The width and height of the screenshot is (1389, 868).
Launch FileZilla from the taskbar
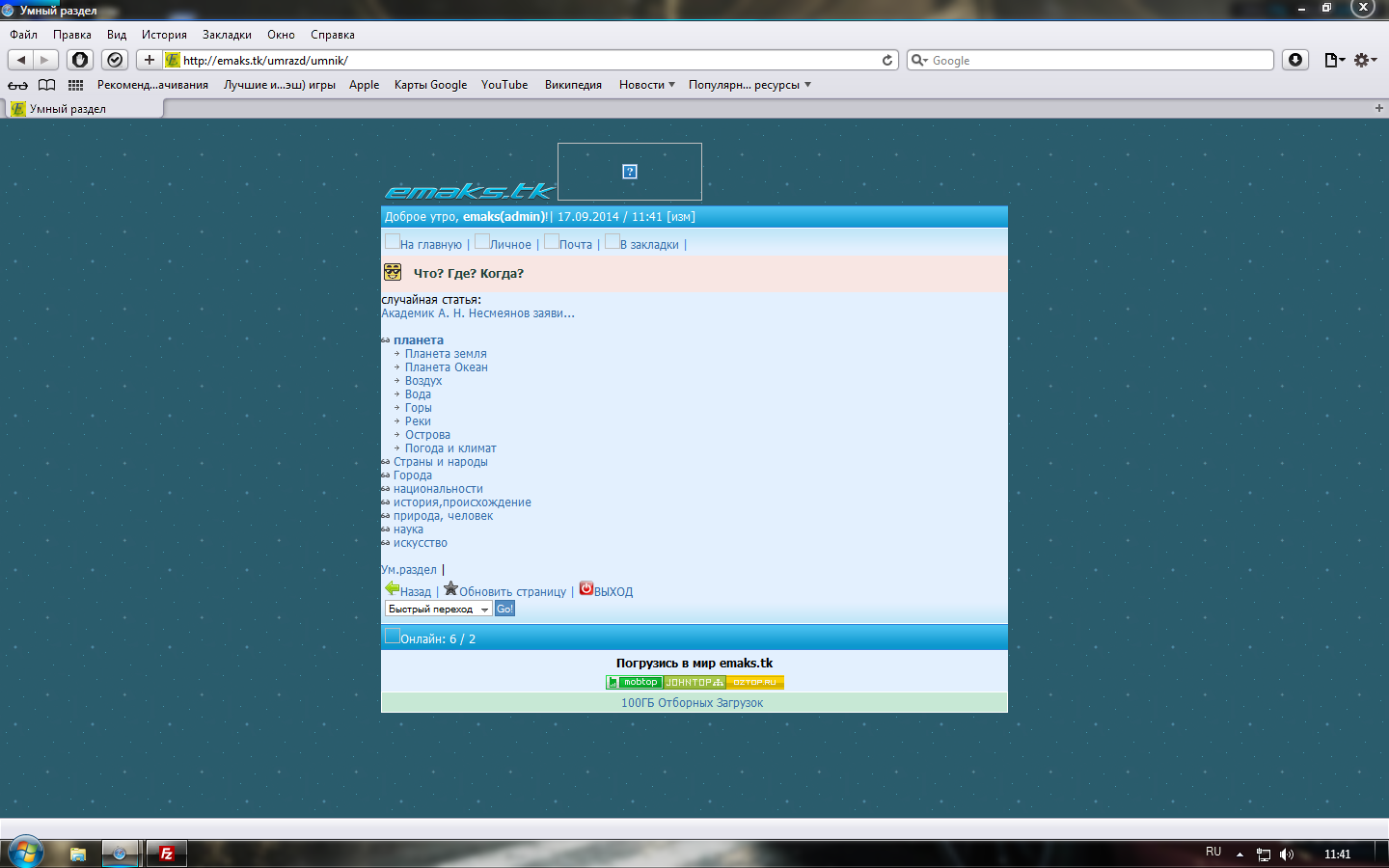point(166,854)
